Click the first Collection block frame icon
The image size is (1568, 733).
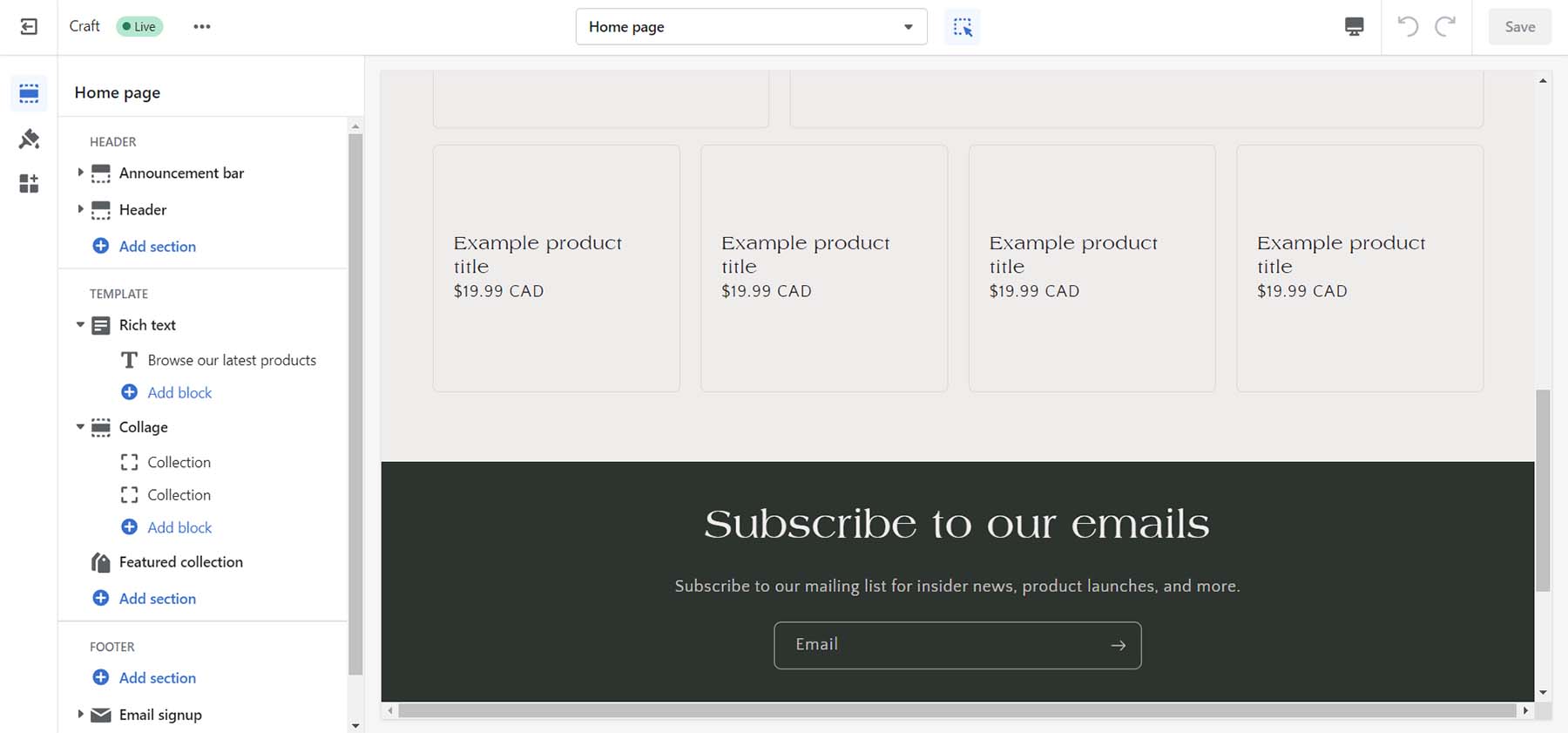pos(129,462)
